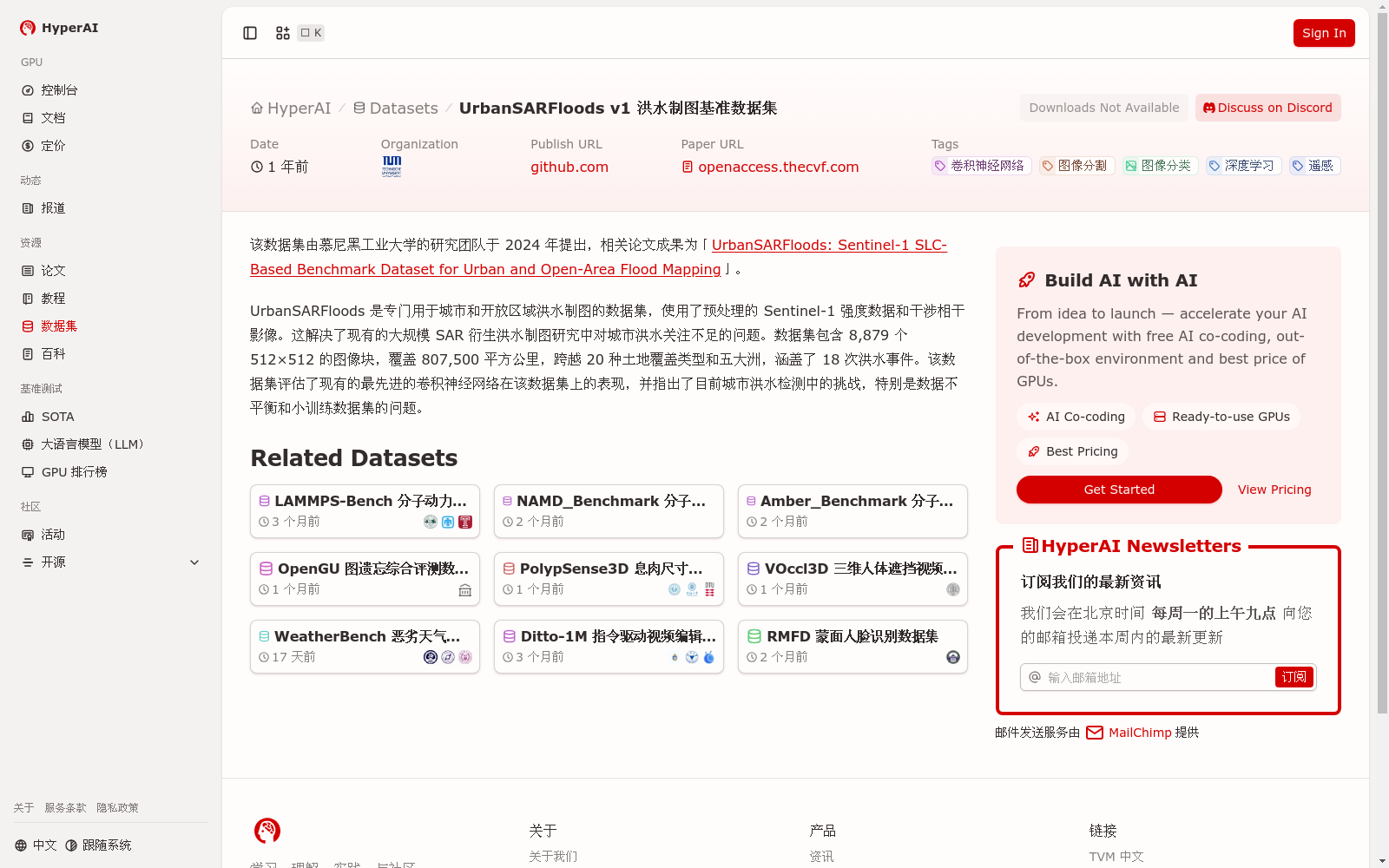Open 报道 in the sidebar

coord(110,208)
